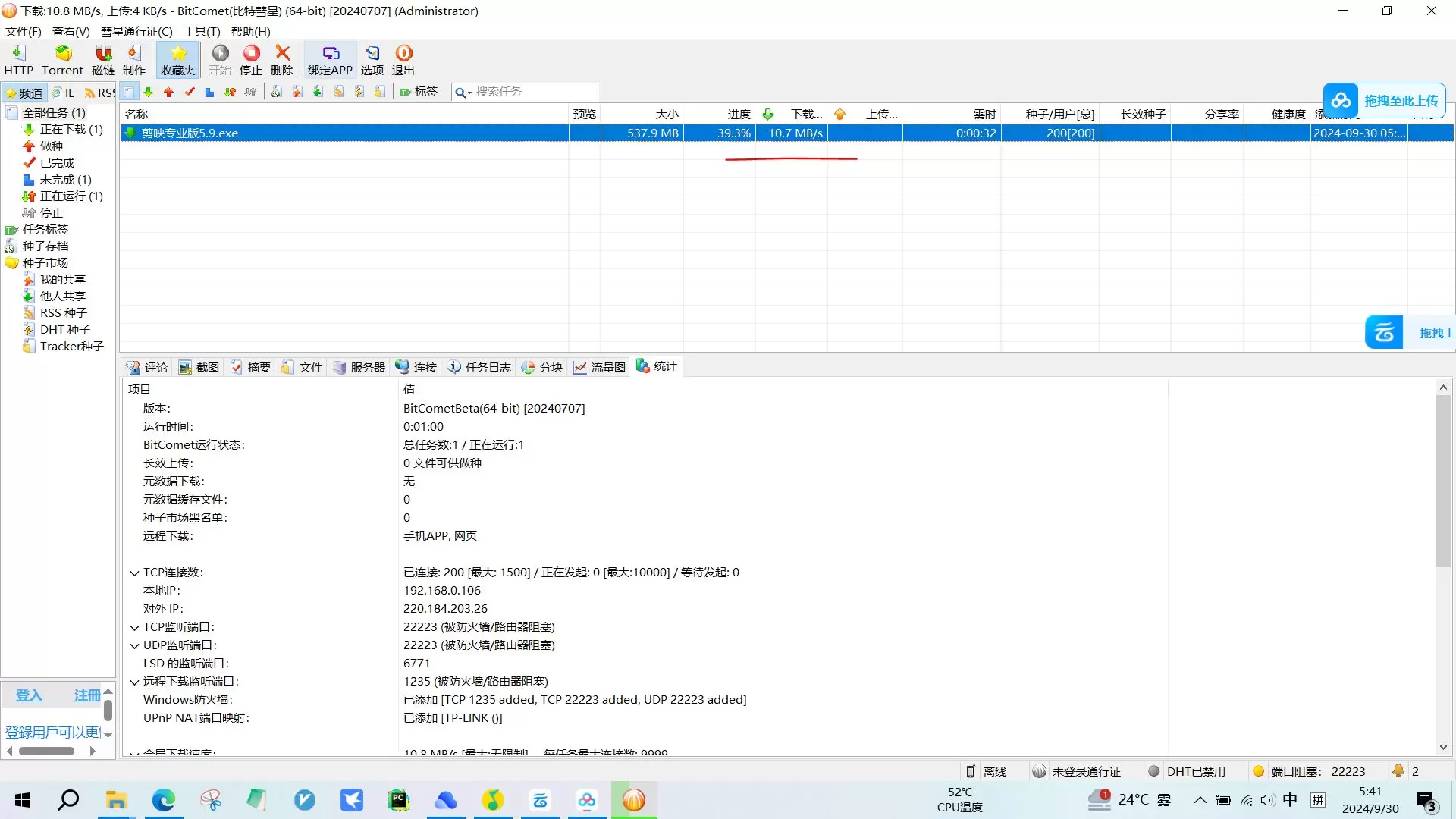Delete the task with 删除 icon
Screen dimensions: 1456x819
coord(282,60)
